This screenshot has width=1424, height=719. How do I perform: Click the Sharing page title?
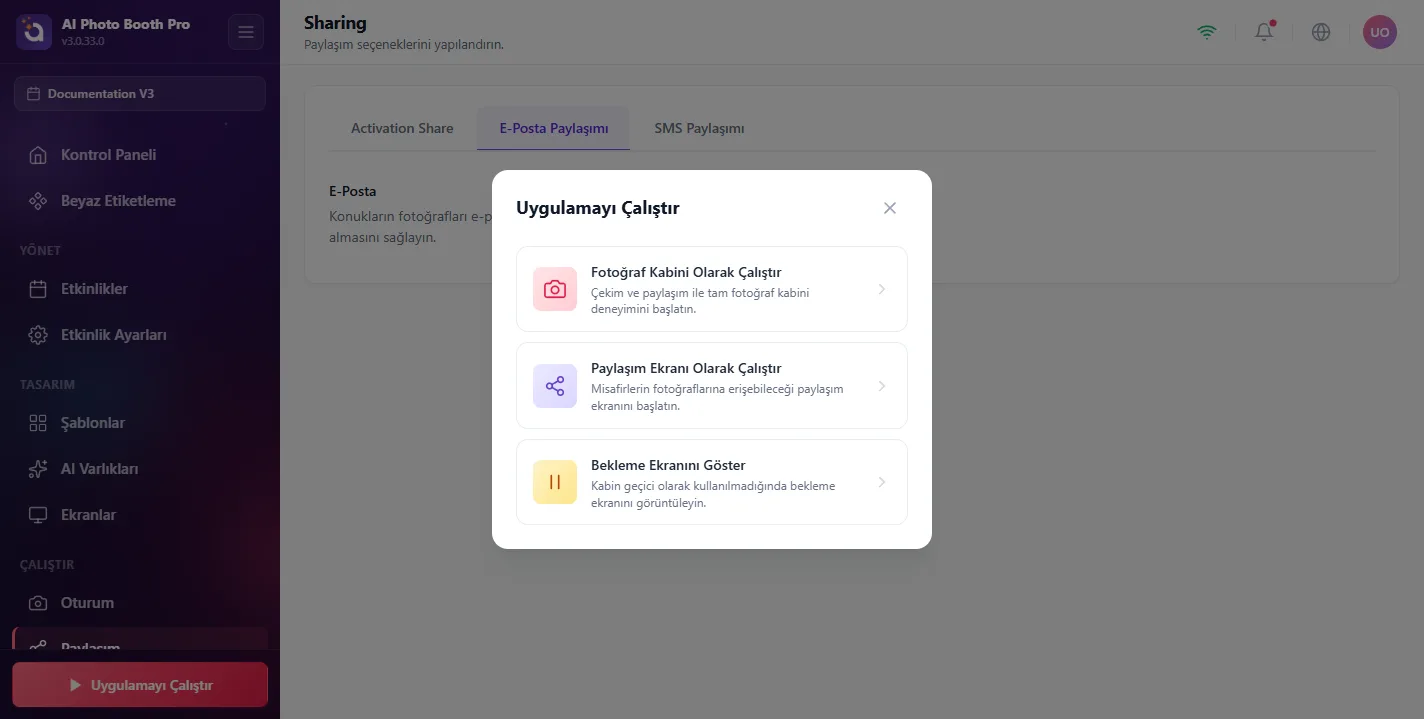coord(335,22)
